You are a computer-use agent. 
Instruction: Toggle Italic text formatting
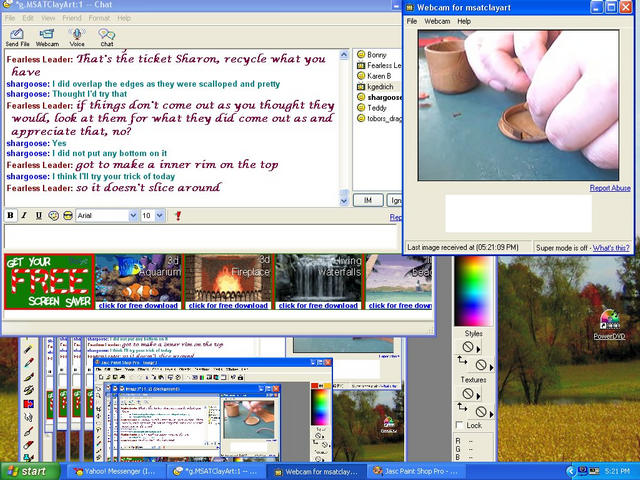pos(24,216)
